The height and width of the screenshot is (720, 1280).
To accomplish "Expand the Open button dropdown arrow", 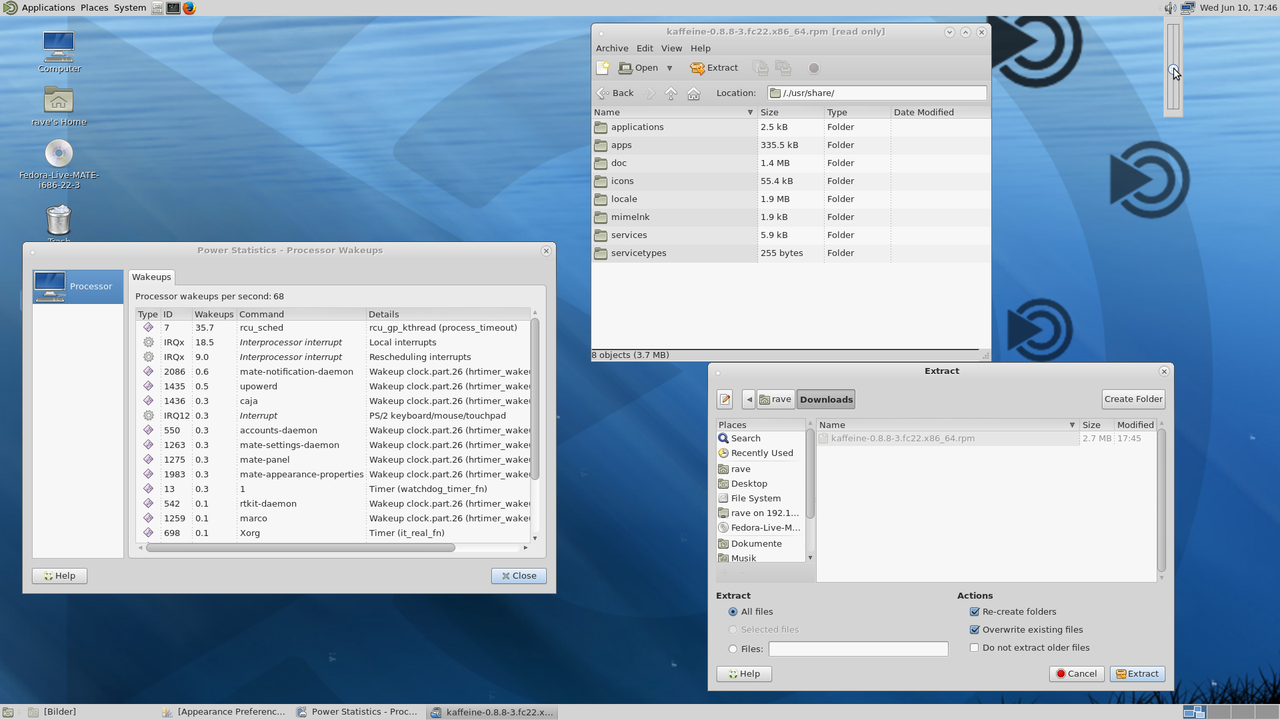I will click(x=669, y=68).
